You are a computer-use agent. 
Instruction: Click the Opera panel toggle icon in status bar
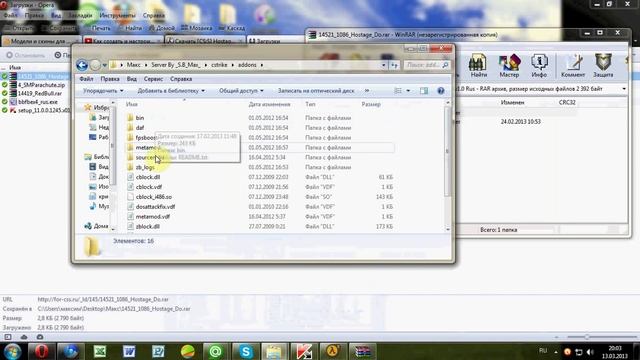tap(8, 337)
